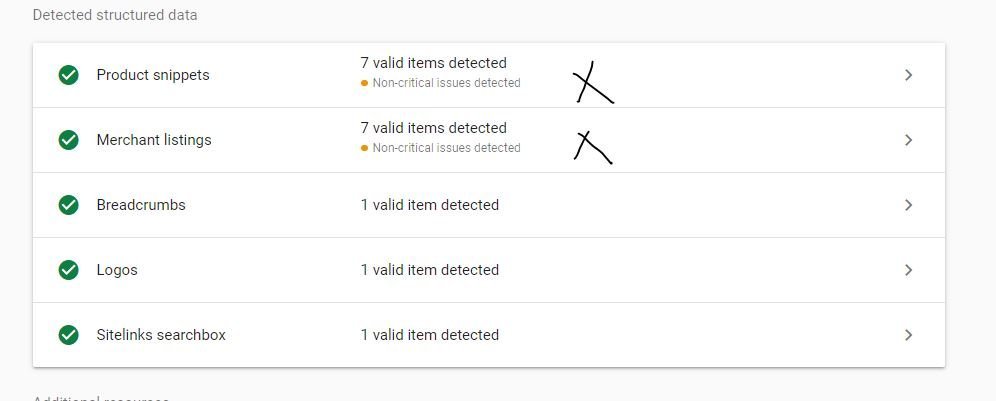The image size is (996, 401).
Task: Open the Merchant listings label
Action: (x=154, y=140)
